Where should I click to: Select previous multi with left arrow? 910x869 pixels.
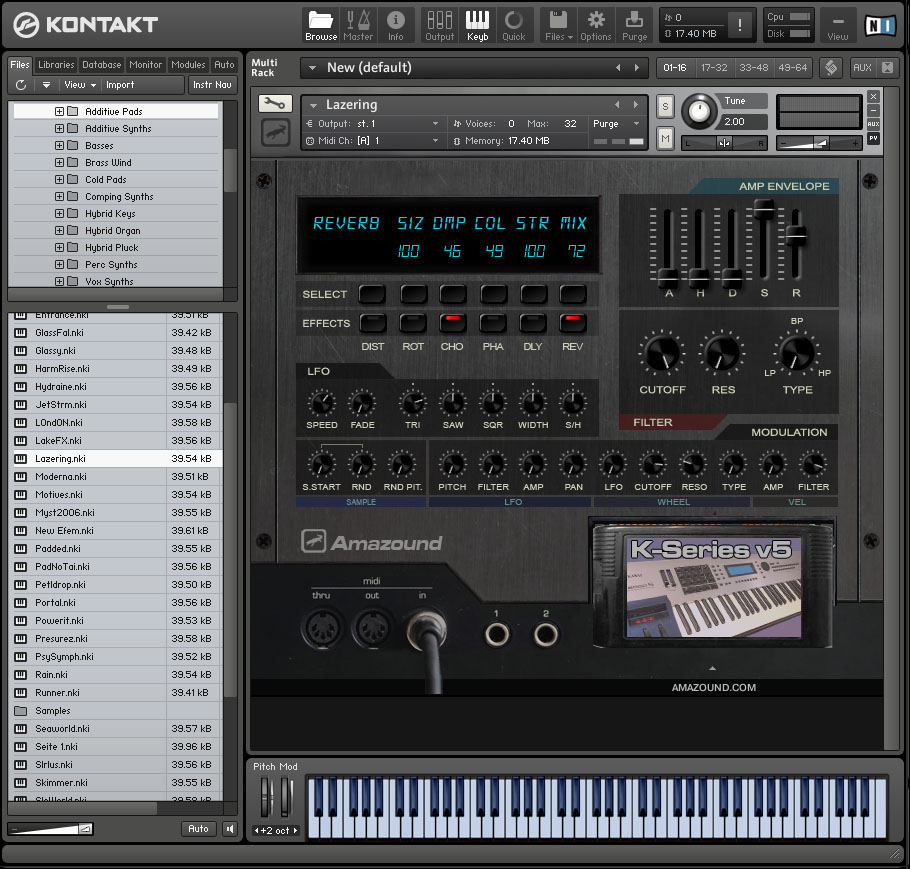click(618, 67)
